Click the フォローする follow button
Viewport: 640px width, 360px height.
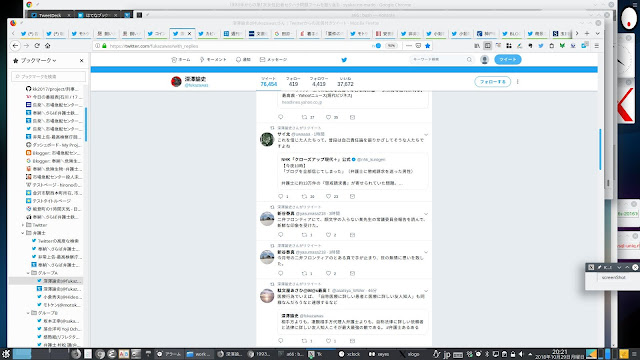coord(493,82)
